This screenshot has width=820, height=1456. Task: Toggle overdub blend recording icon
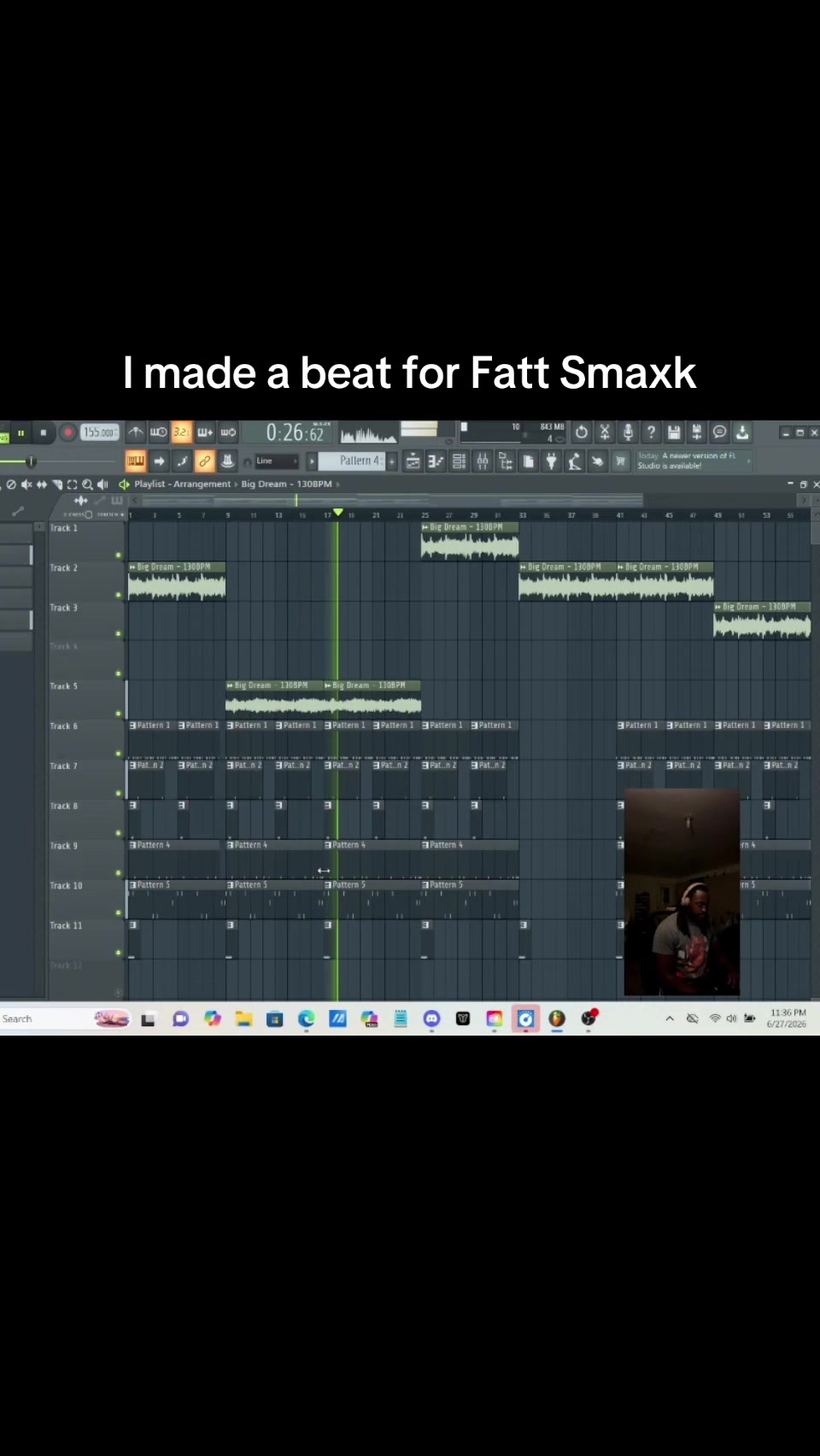tap(205, 432)
